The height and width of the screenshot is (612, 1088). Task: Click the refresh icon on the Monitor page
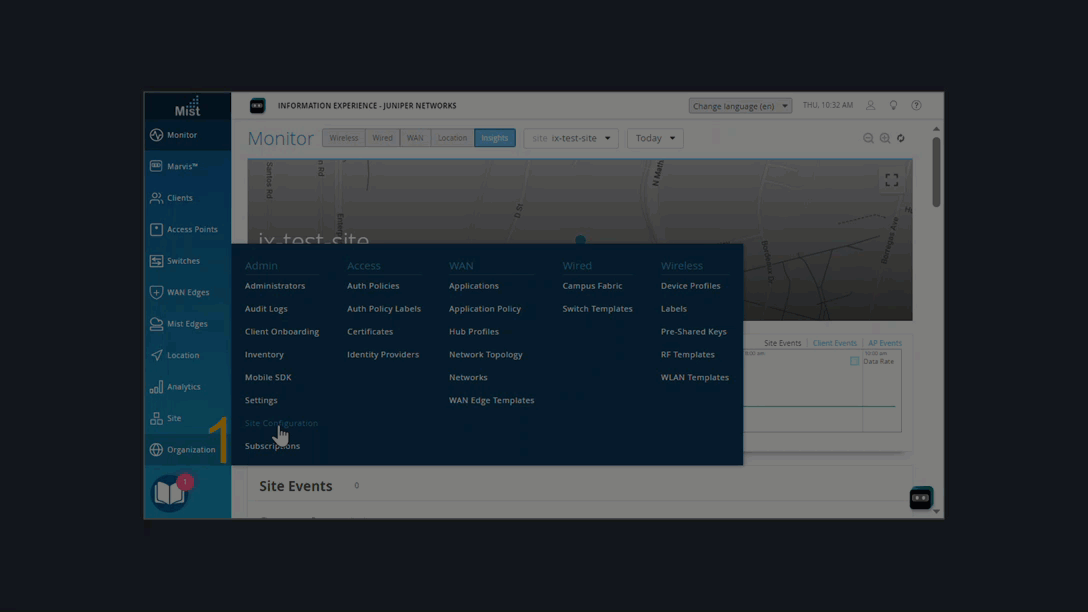pos(901,138)
